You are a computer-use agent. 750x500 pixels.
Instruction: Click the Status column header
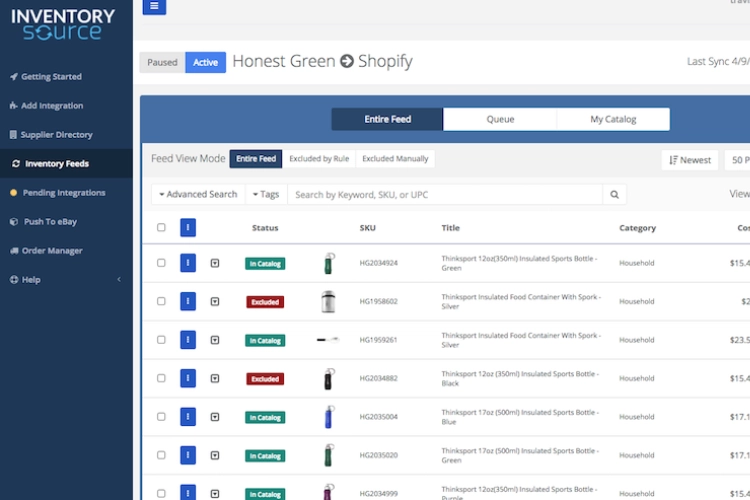click(x=265, y=228)
